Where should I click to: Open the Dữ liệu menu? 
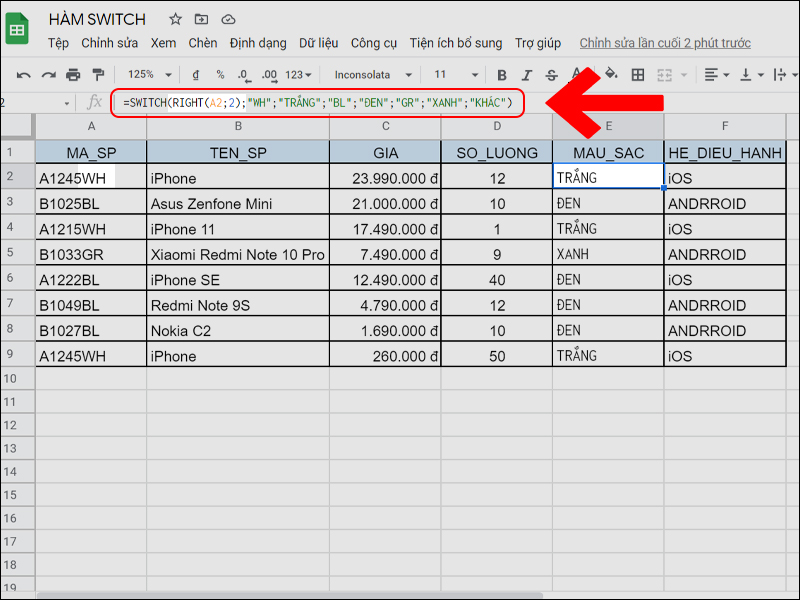tap(318, 43)
